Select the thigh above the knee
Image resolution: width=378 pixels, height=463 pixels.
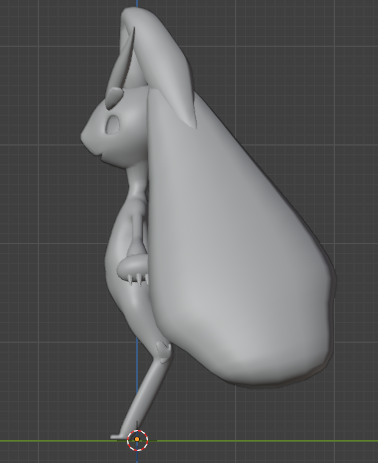[x=142, y=317]
